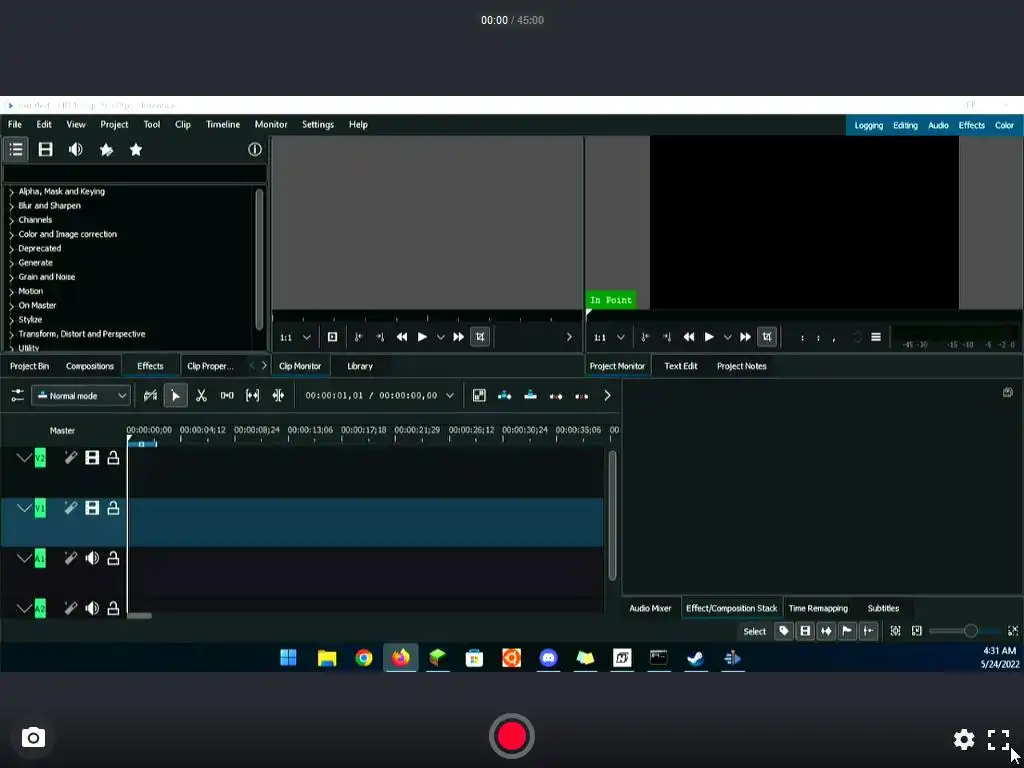Expand Transform, Distort and Perspective category
Viewport: 1024px width, 768px height.
(x=11, y=334)
